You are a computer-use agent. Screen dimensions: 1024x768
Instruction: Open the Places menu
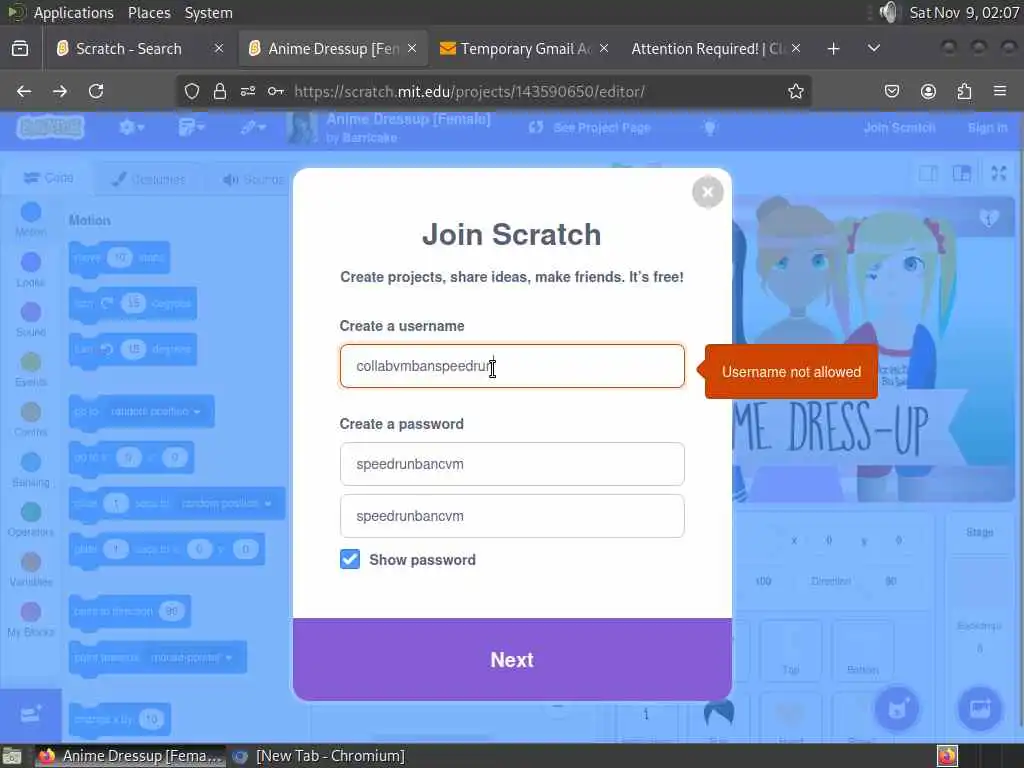coord(149,13)
